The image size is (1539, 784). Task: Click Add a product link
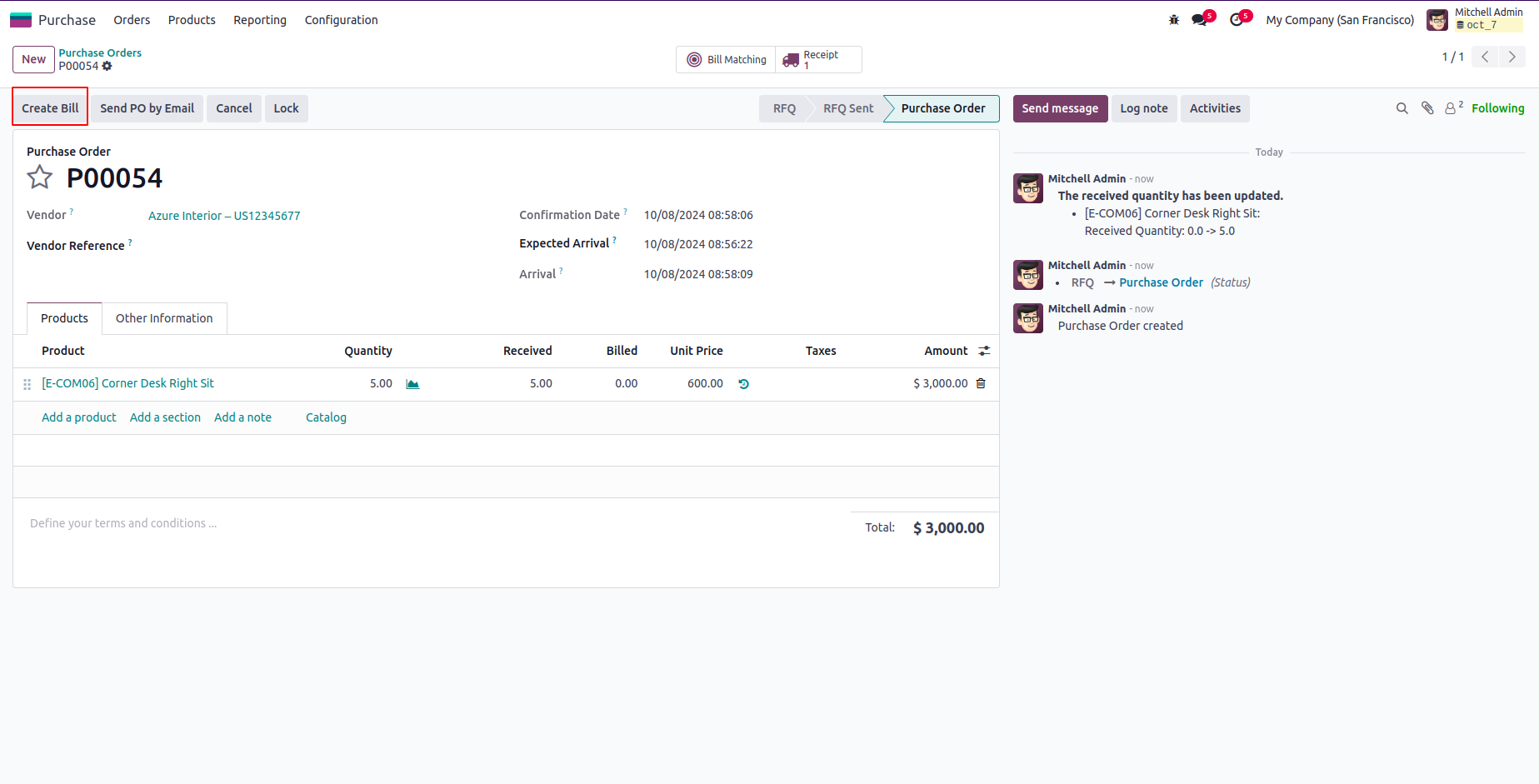point(79,417)
